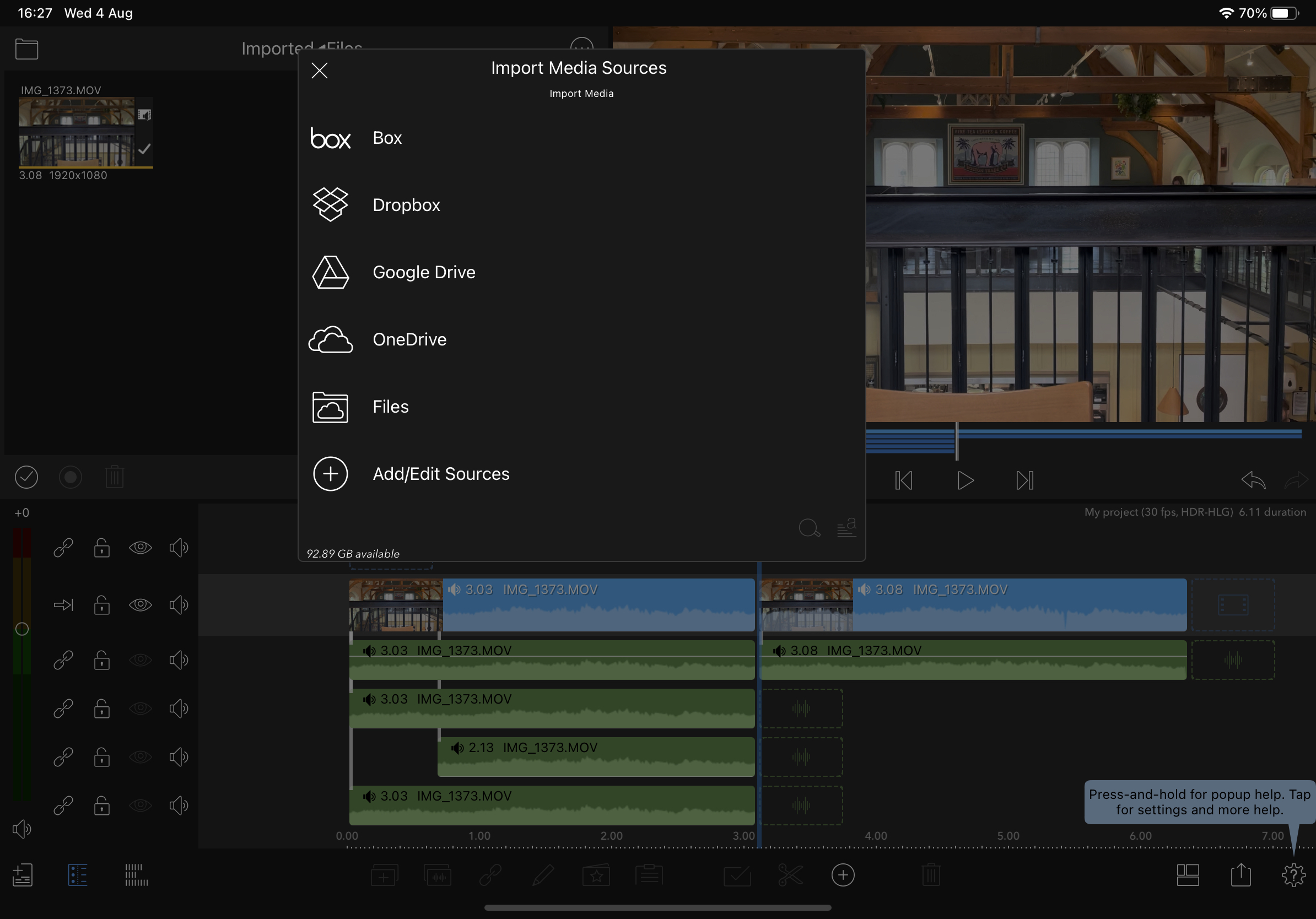Play the preview video
Screen dimensions: 1316x919
(965, 480)
